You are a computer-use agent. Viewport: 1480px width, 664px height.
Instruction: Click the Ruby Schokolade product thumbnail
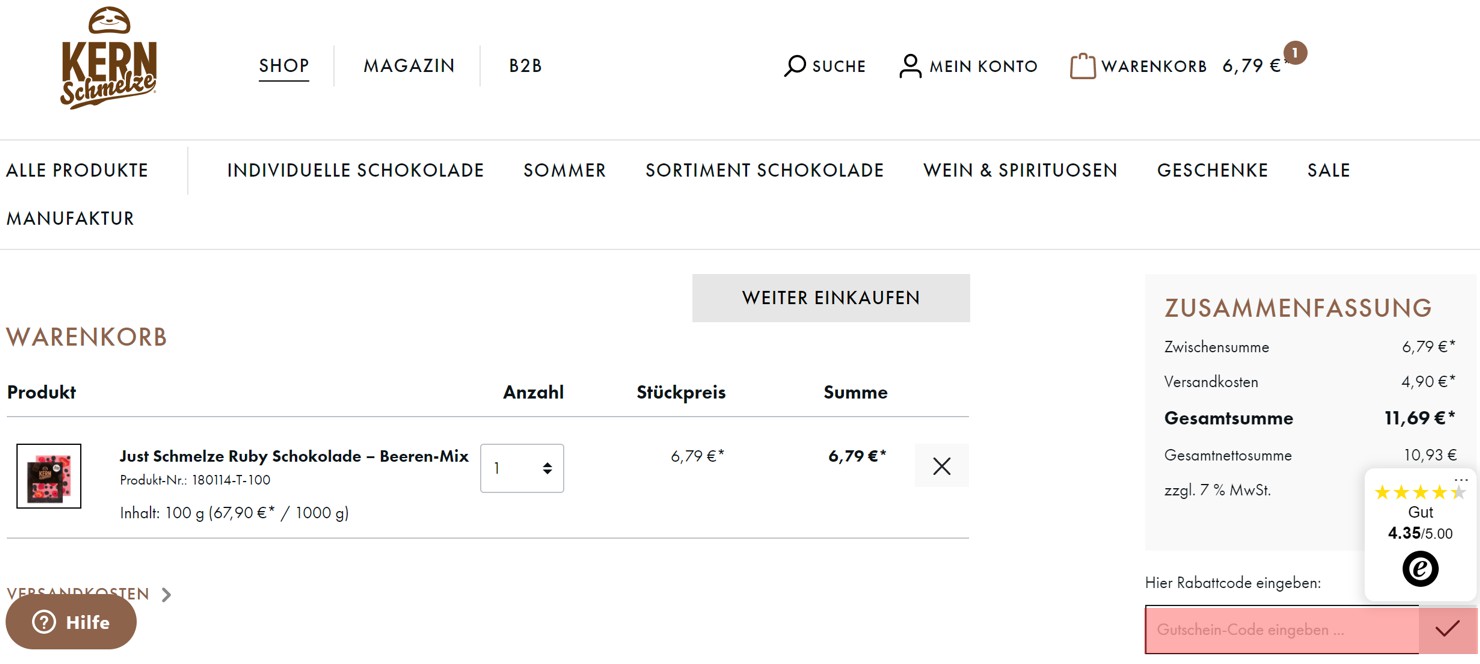tap(49, 476)
